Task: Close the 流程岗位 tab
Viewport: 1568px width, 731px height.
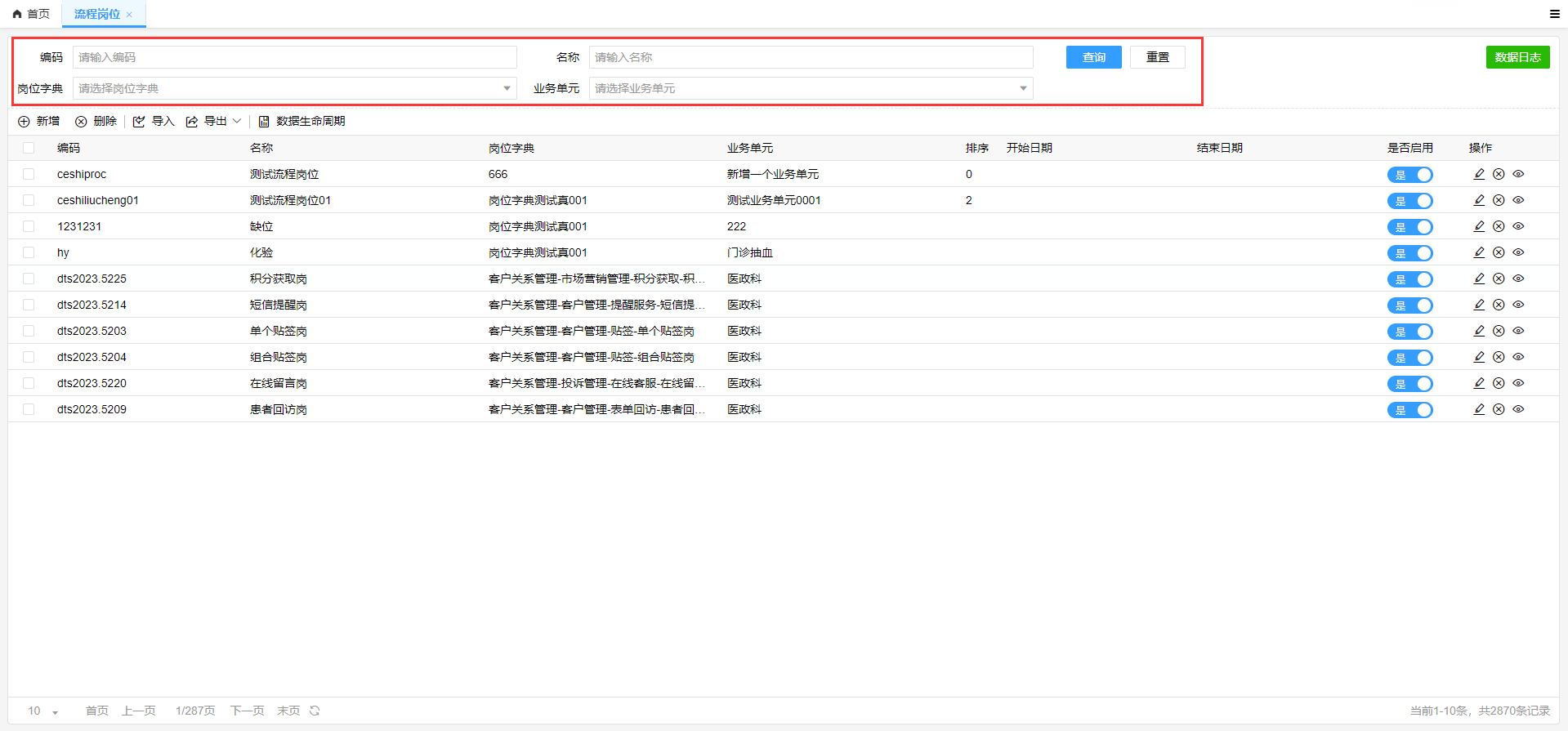Action: [129, 15]
